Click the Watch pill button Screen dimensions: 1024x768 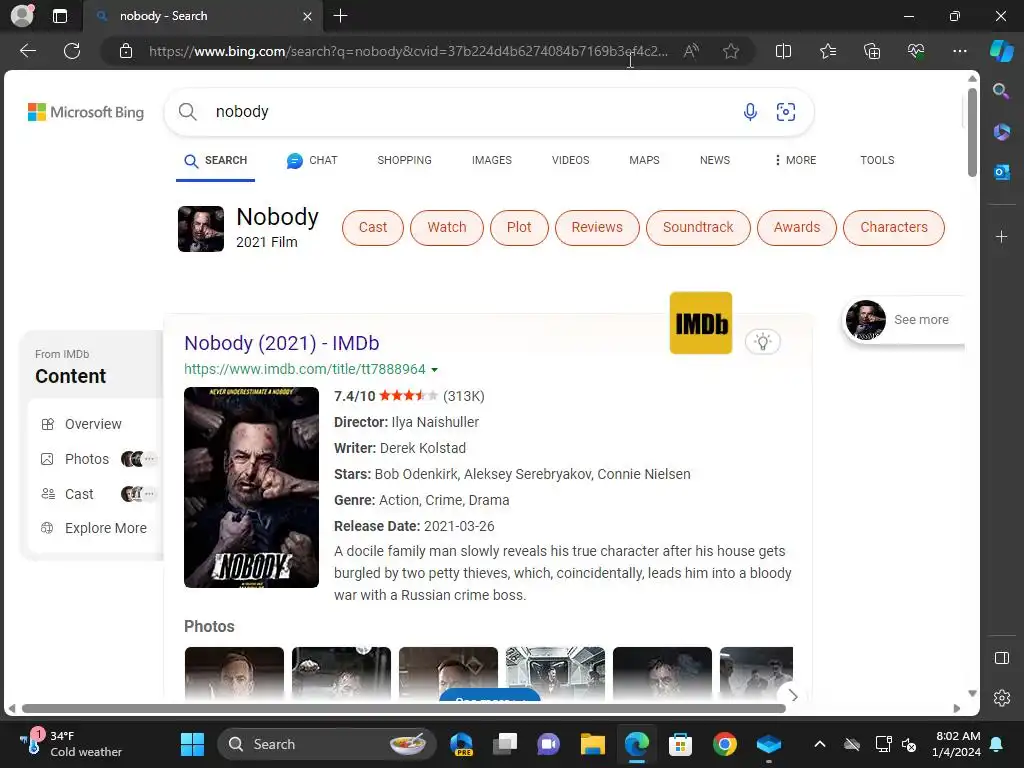[x=447, y=227]
